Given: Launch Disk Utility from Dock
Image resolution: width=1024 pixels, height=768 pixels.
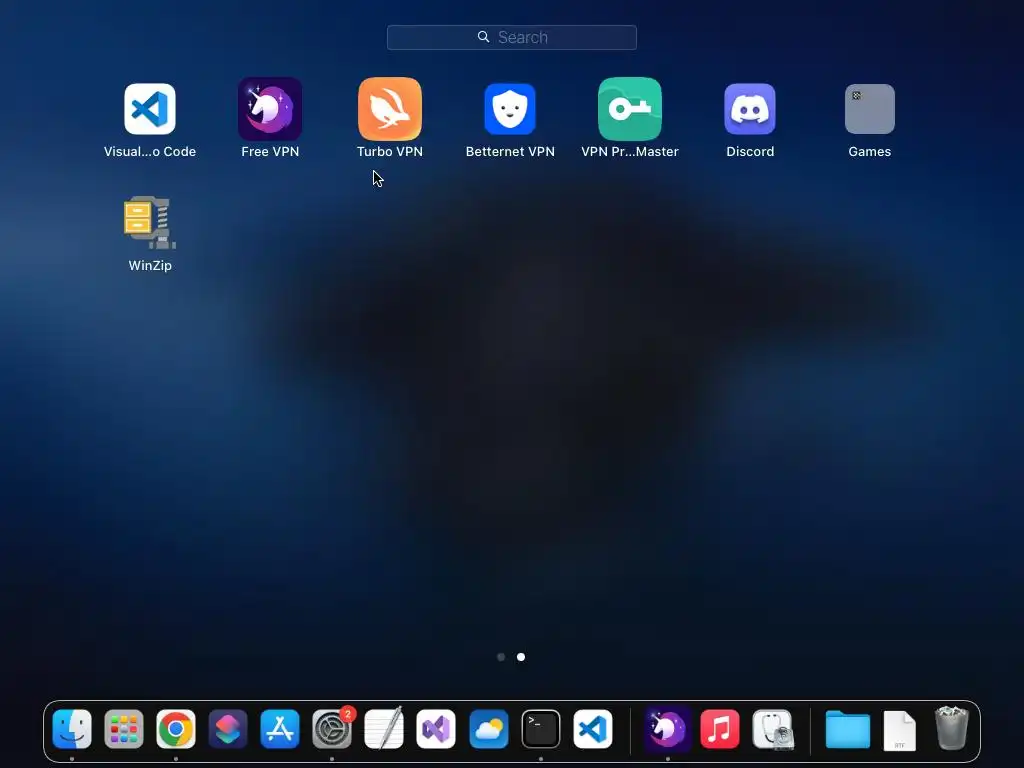Looking at the screenshot, I should [773, 729].
